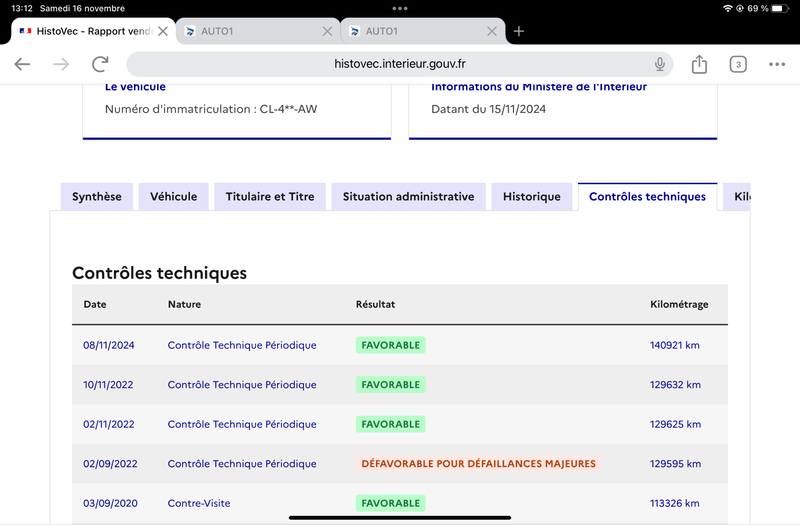Image resolution: width=800 pixels, height=525 pixels.
Task: Tap the battery indicator in status bar
Action: tap(780, 8)
